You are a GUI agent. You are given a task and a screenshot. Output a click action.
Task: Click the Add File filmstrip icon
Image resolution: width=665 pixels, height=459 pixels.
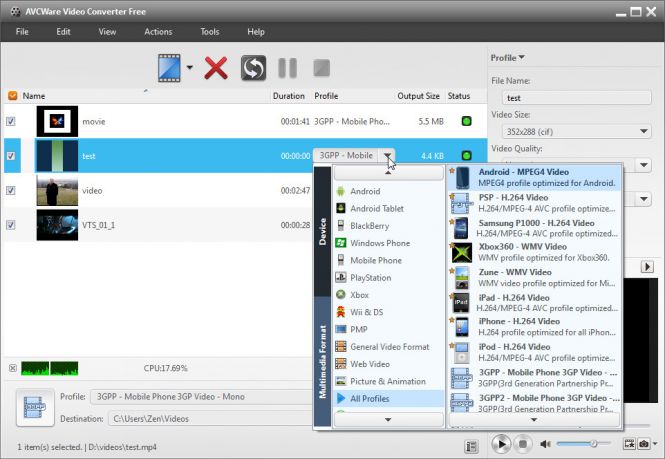[x=169, y=68]
